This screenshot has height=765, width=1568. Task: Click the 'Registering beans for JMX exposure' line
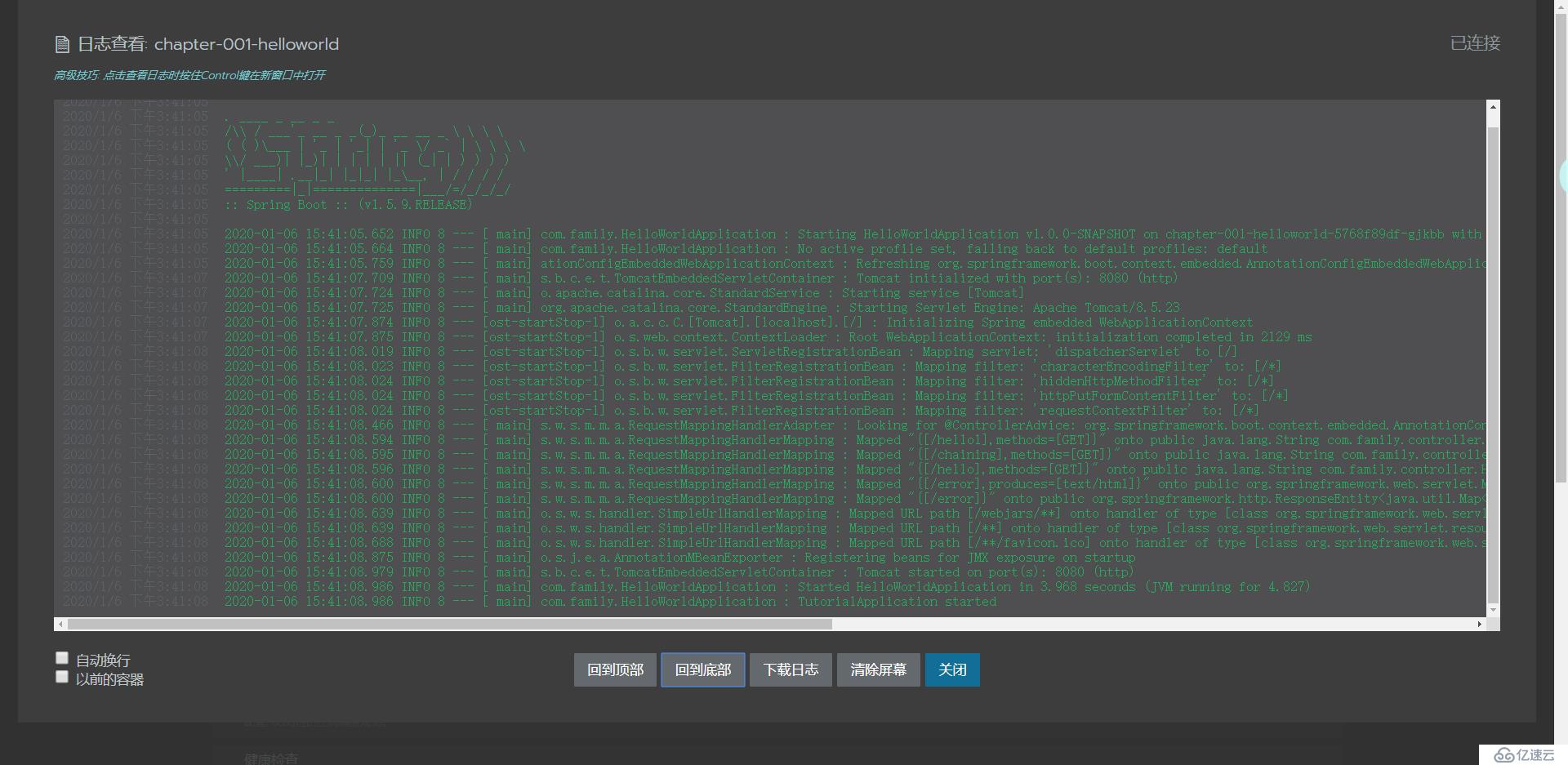(680, 558)
